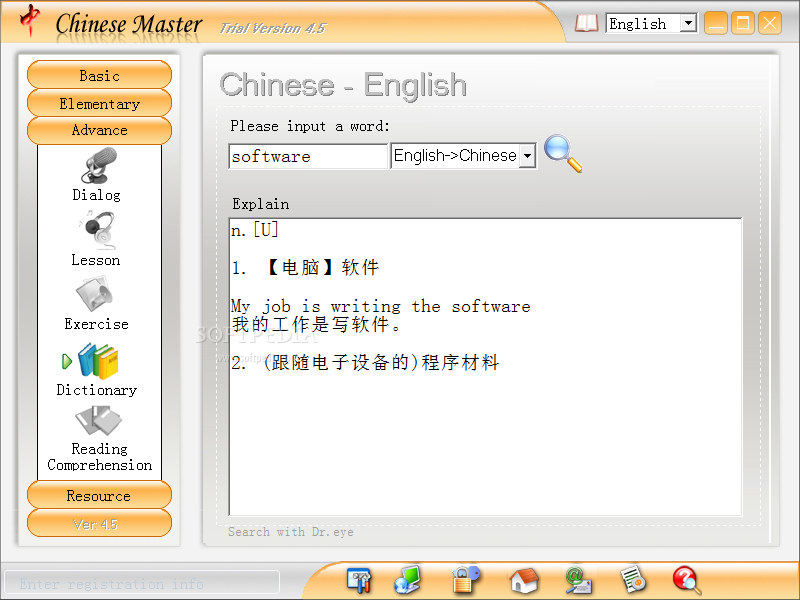Click the Enter registration info field
The width and height of the screenshot is (800, 600).
point(142,583)
